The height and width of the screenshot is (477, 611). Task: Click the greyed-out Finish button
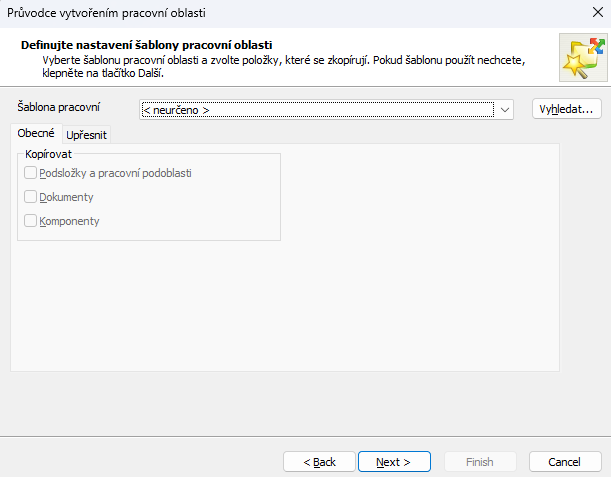(480, 461)
